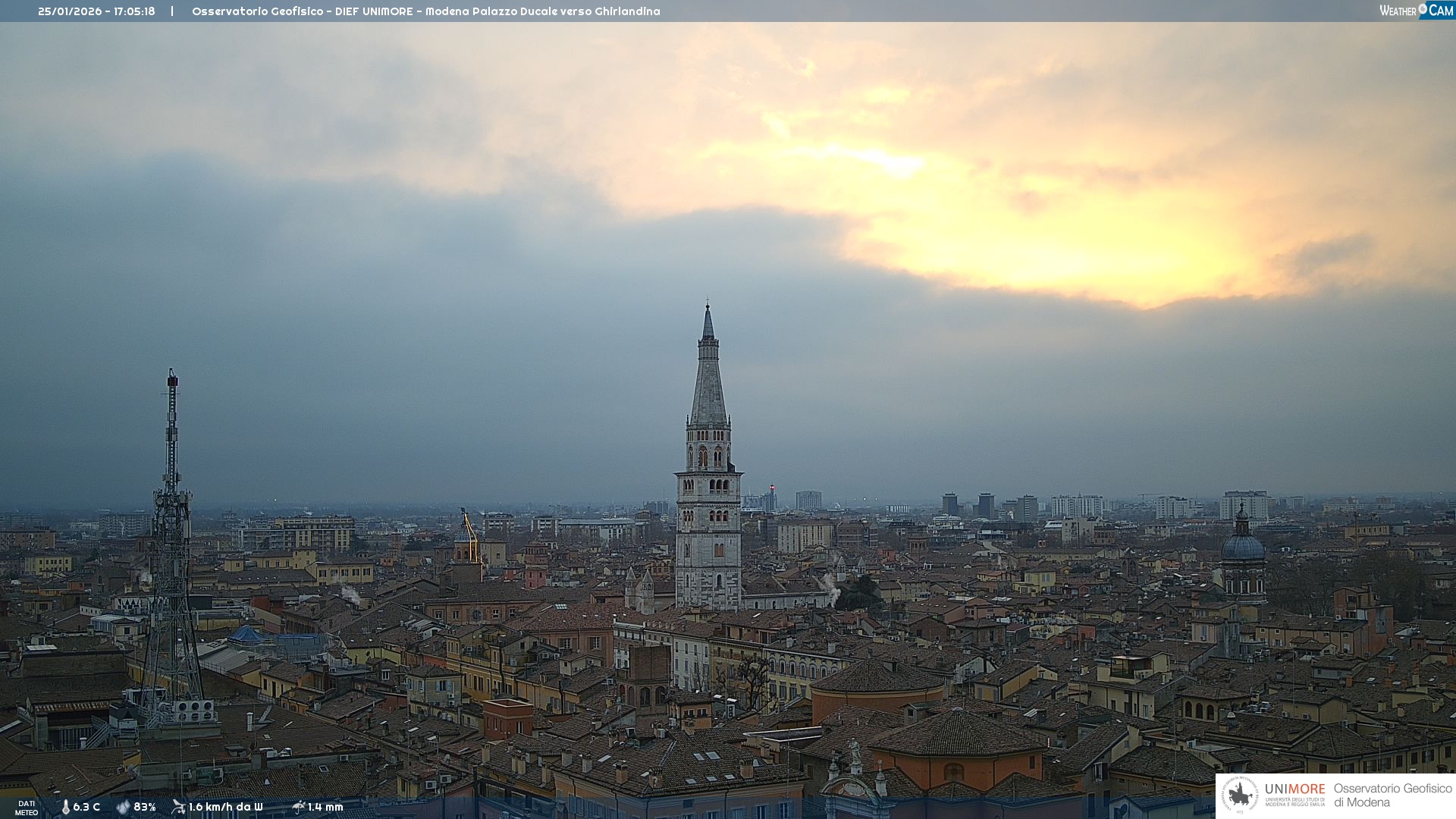The image size is (1456, 819).
Task: Click the 83% humidity value
Action: pyautogui.click(x=145, y=808)
